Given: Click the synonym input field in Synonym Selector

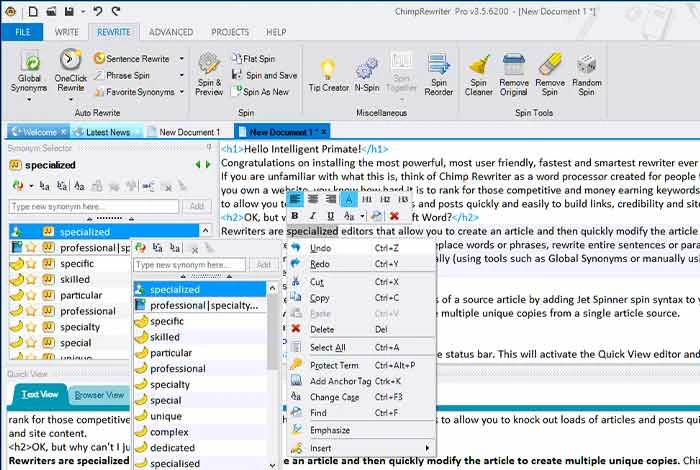Looking at the screenshot, I should [94, 206].
